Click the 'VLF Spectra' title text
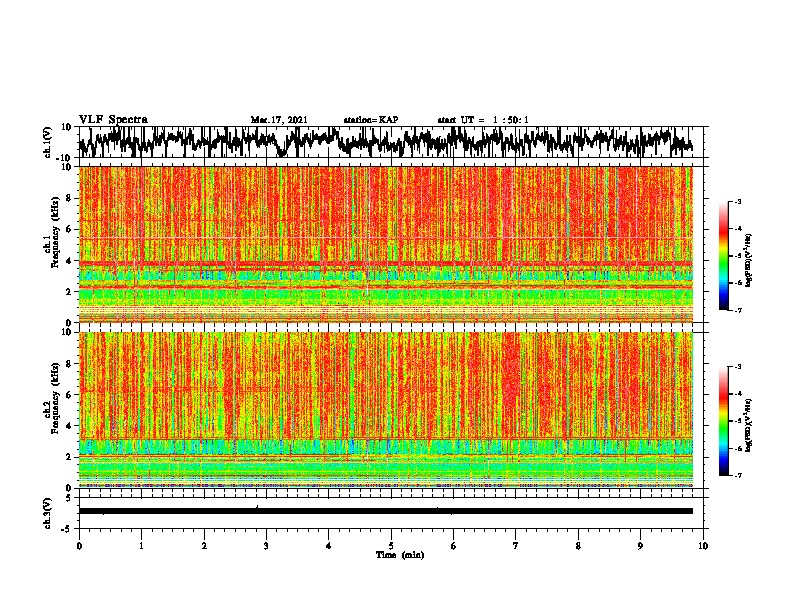The height and width of the screenshot is (612, 792). coord(113,120)
